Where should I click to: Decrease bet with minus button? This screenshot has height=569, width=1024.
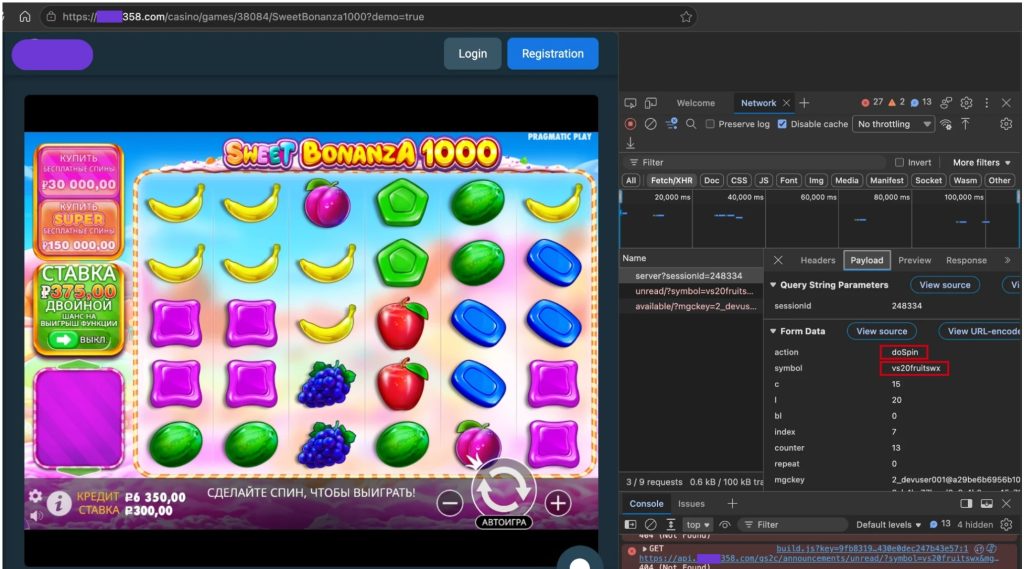click(450, 503)
